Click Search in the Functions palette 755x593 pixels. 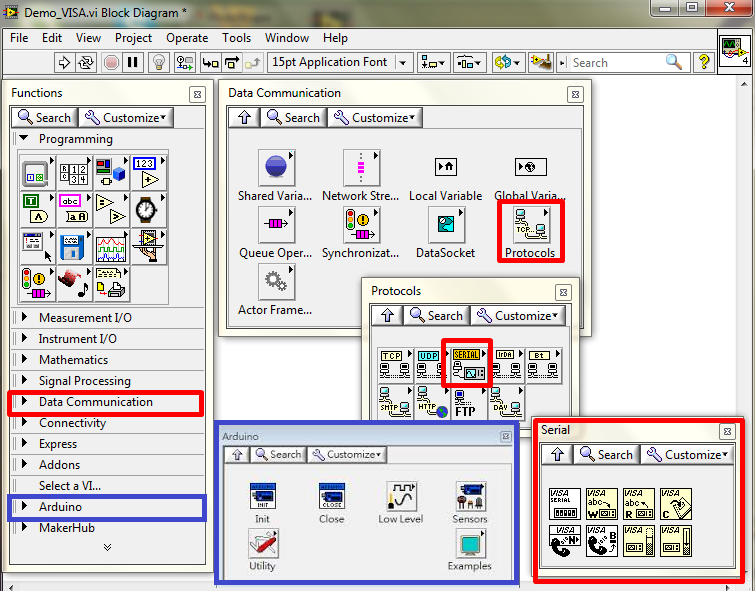(45, 117)
